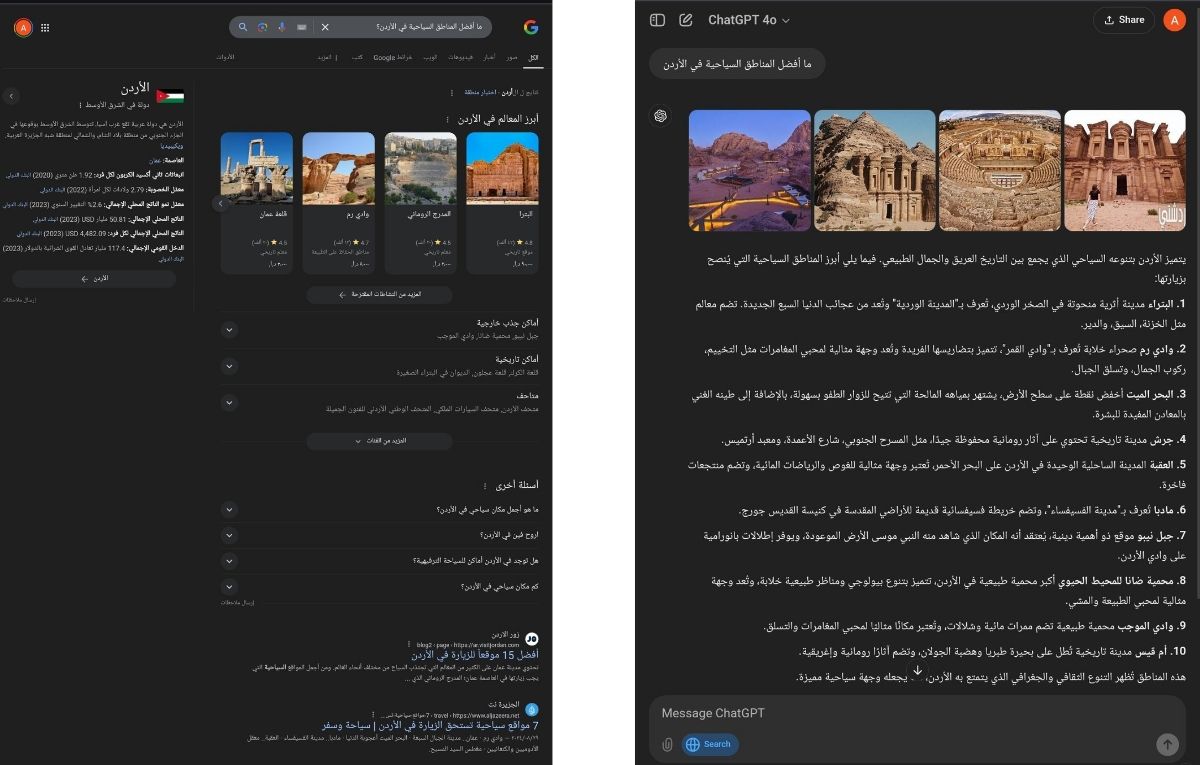
Task: Attach a file via the paperclip icon
Action: 668,744
